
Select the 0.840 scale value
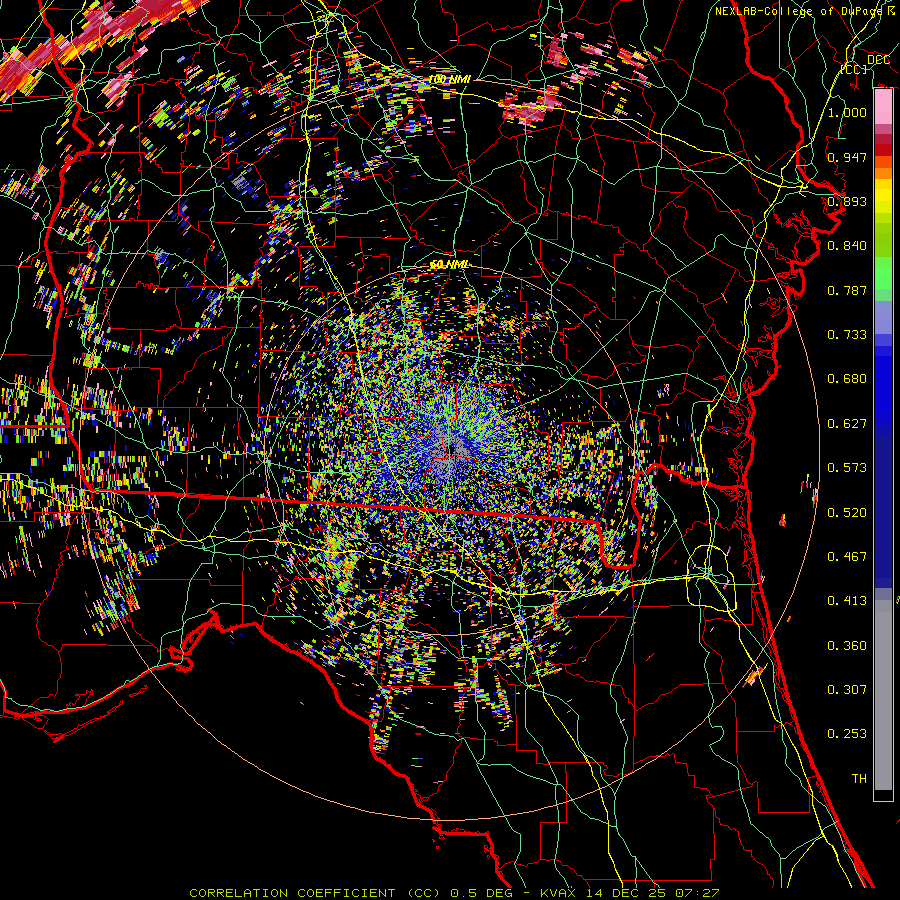(x=847, y=246)
